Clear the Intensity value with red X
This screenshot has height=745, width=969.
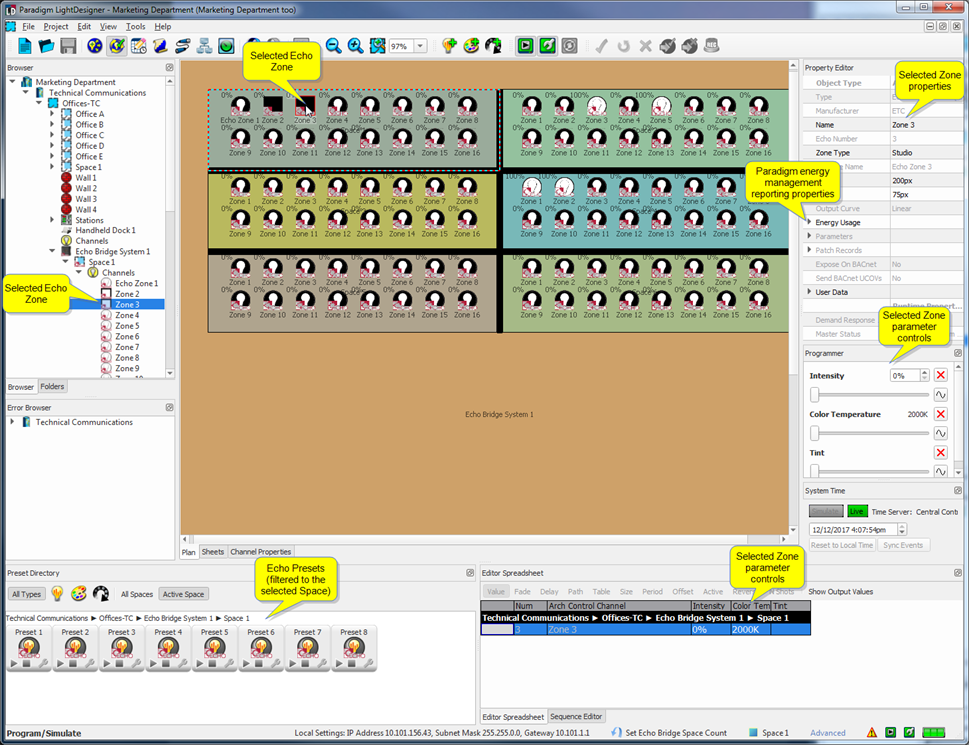(941, 375)
